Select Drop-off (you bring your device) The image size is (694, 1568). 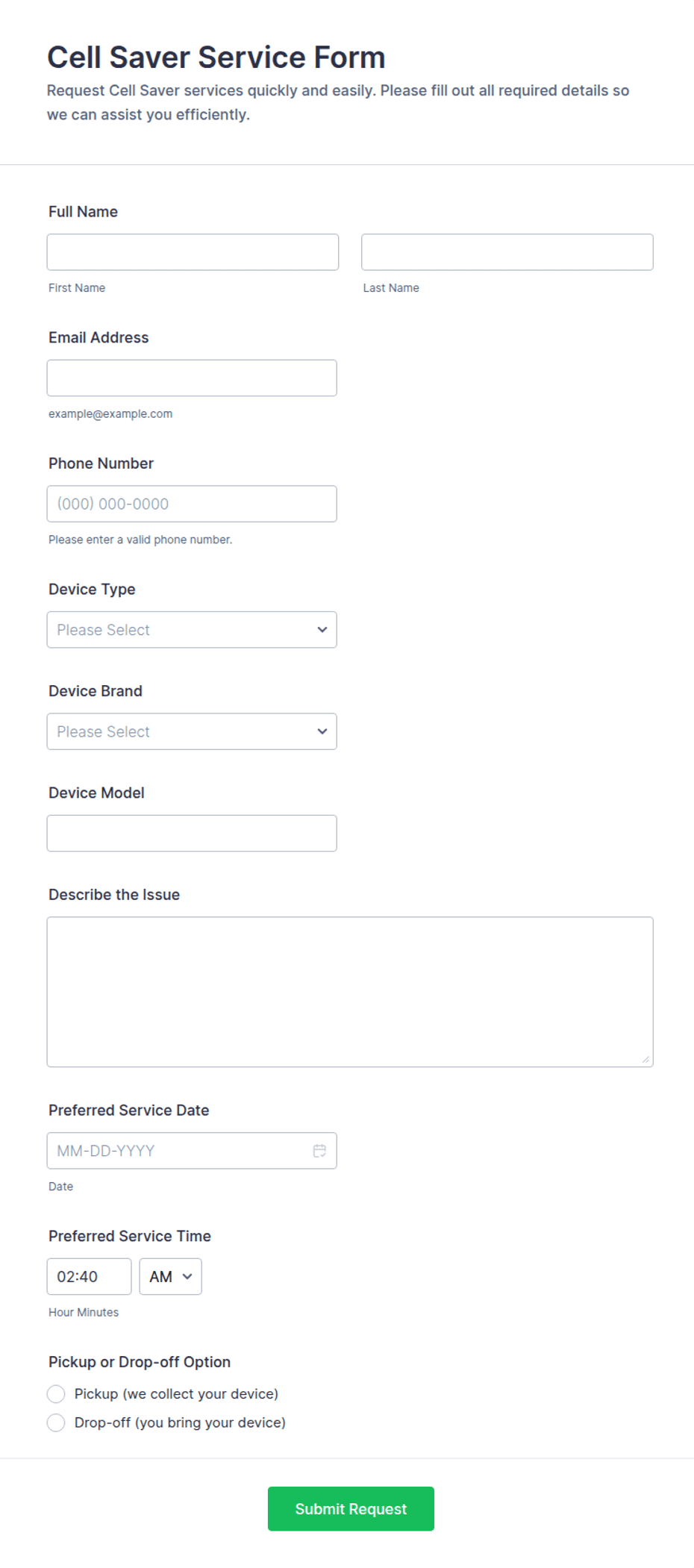point(56,1422)
